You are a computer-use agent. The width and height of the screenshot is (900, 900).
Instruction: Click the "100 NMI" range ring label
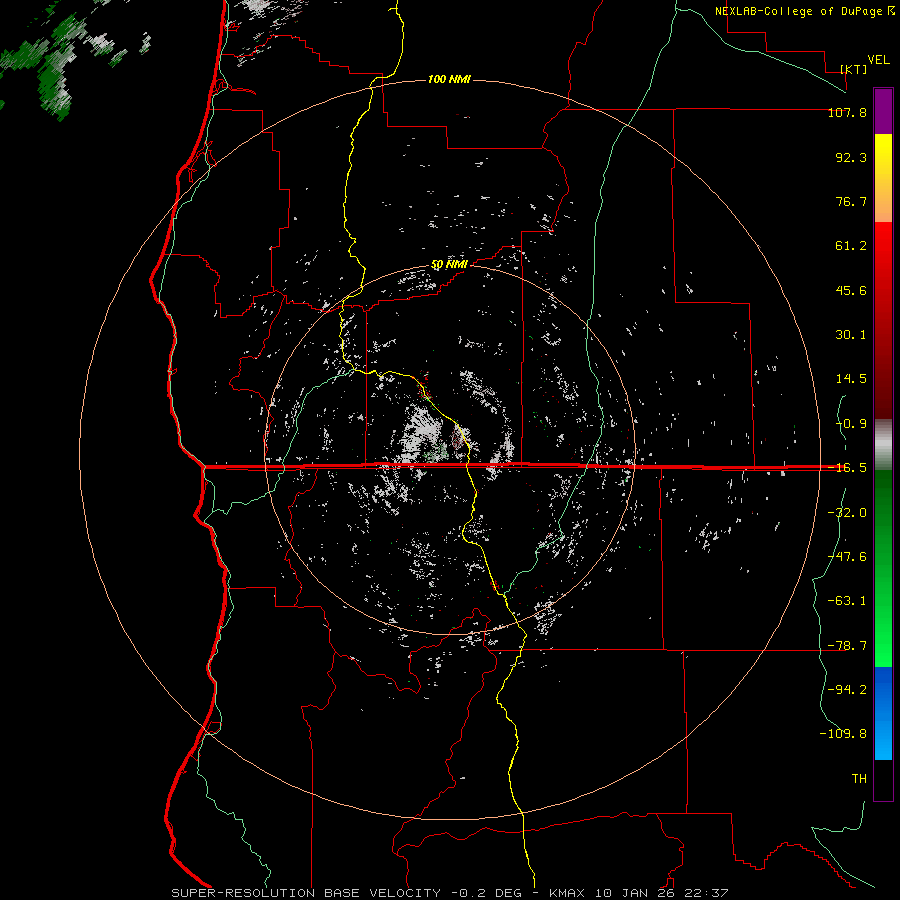449,79
